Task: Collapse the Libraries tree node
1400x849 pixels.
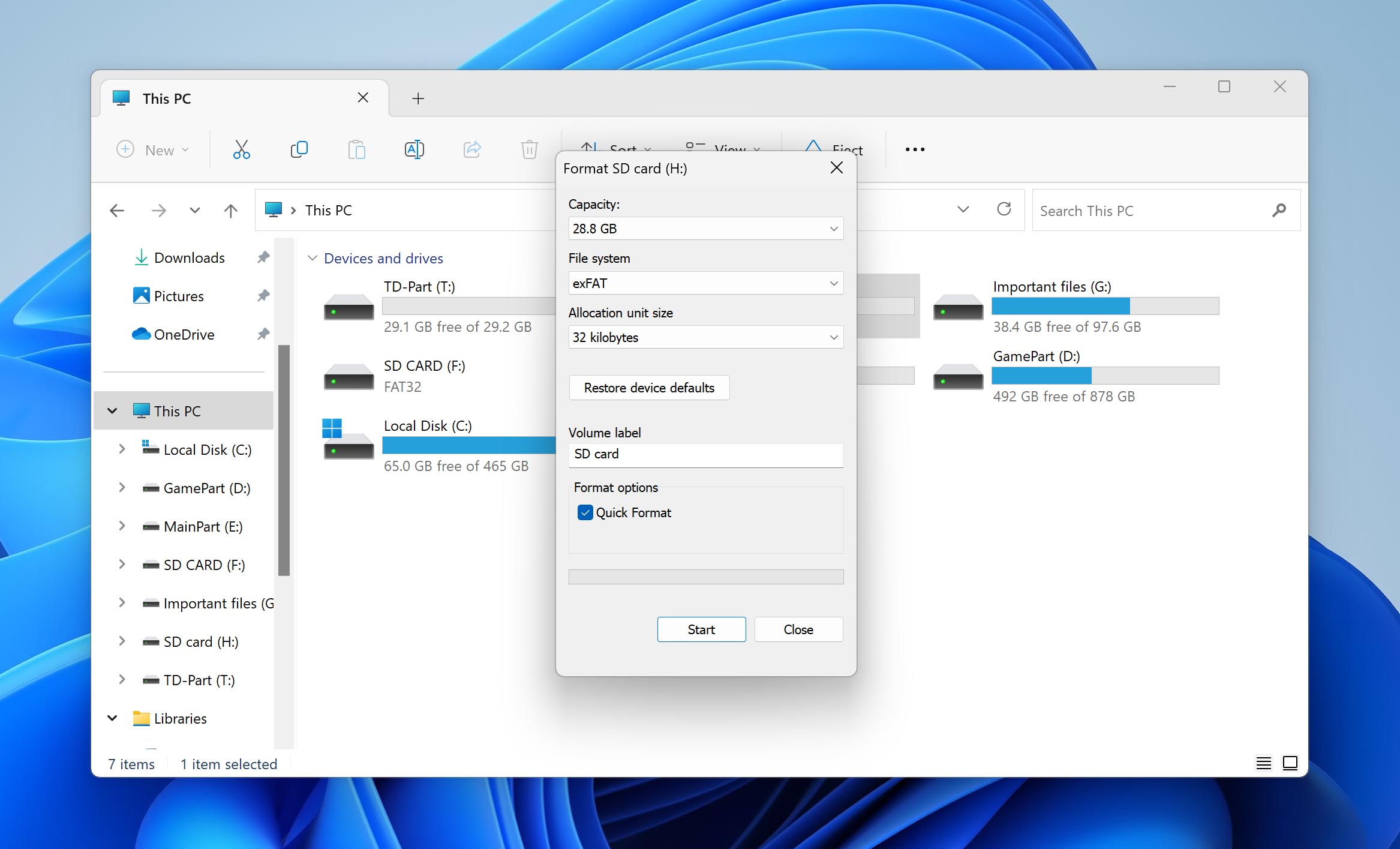Action: point(112,718)
